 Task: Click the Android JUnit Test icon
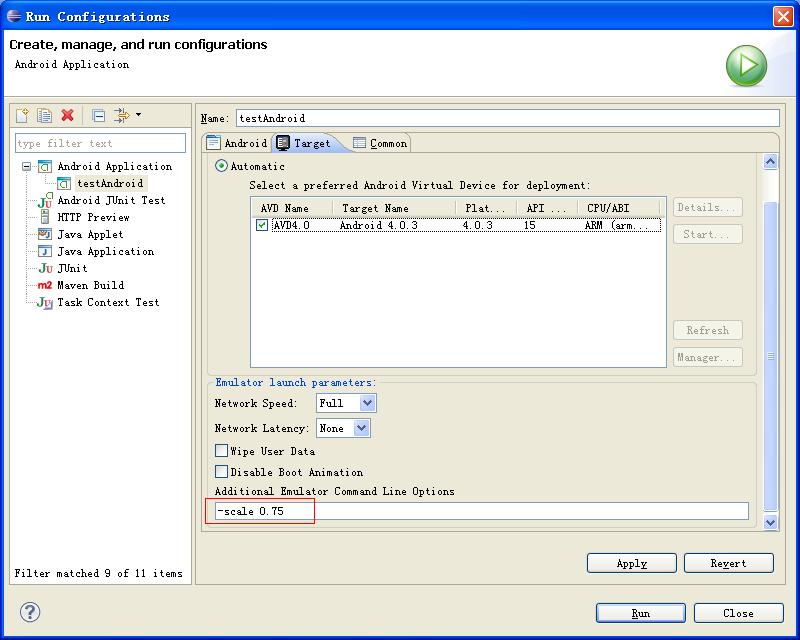(45, 200)
